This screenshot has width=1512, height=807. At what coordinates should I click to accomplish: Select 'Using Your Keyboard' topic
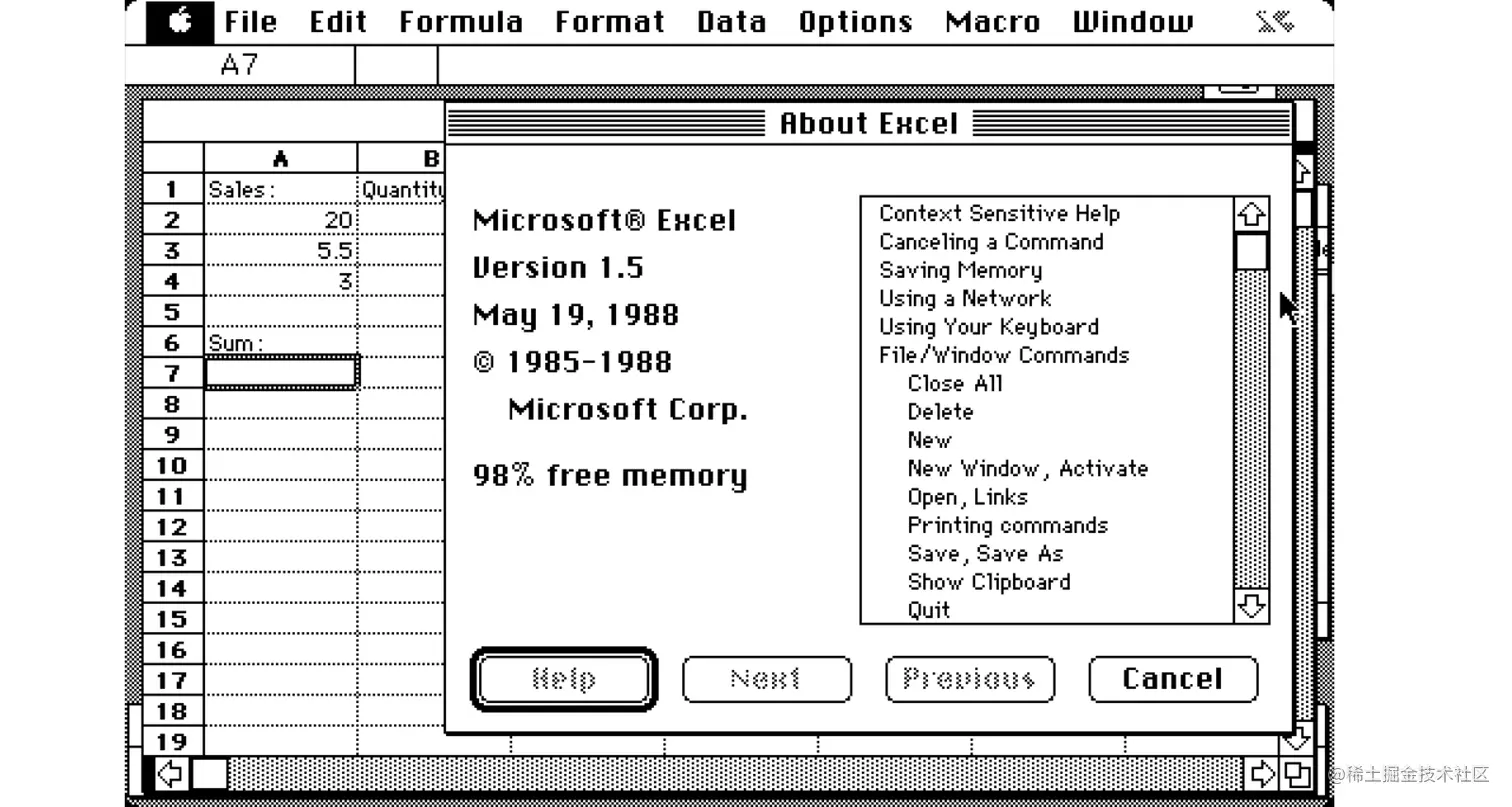pos(989,327)
